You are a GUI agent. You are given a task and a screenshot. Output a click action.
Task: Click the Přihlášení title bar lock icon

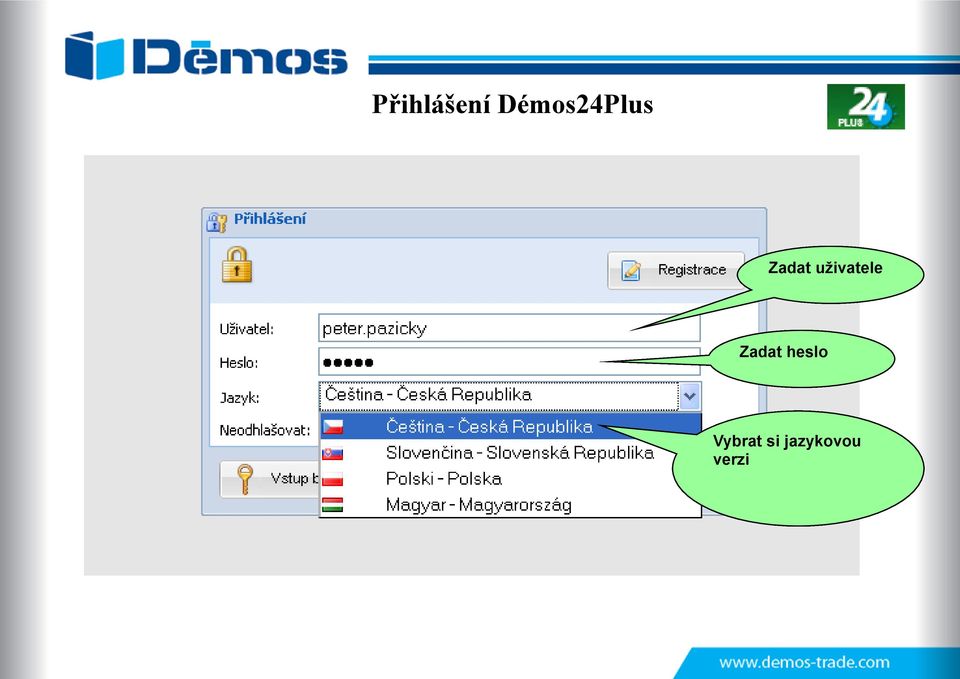[216, 222]
